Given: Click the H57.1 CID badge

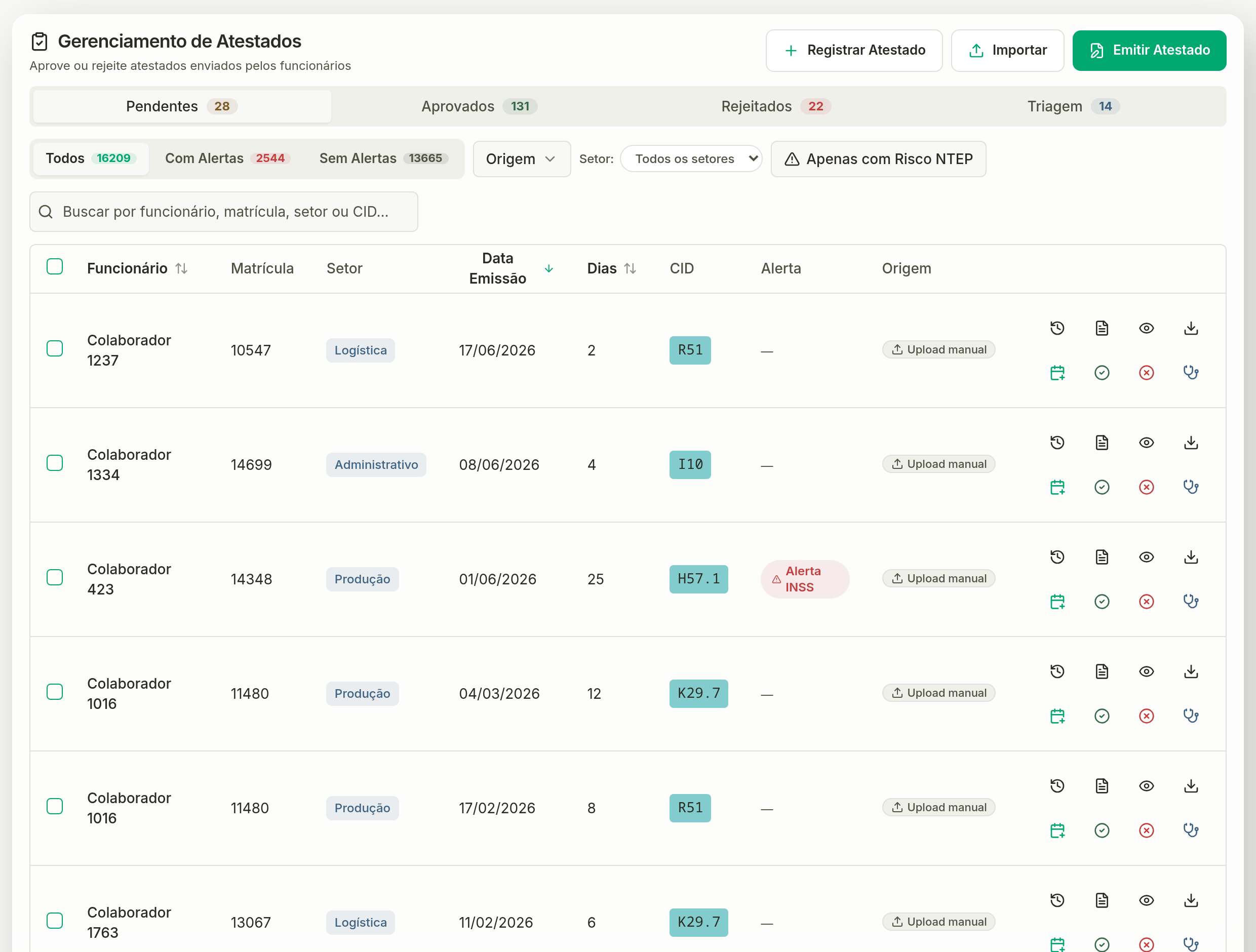Looking at the screenshot, I should [x=698, y=579].
